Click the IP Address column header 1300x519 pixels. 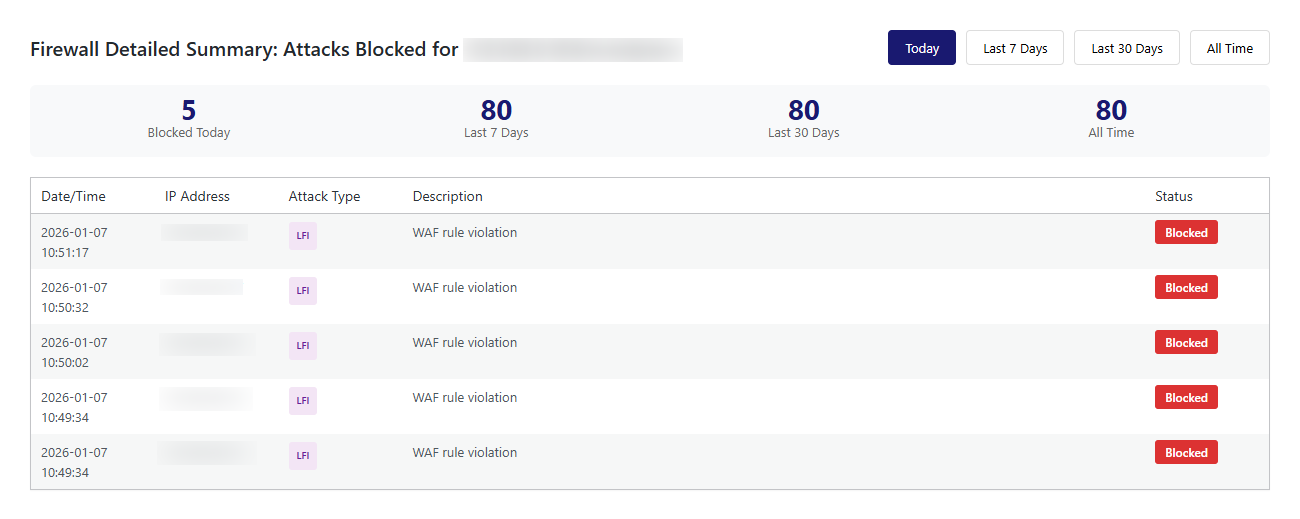pyautogui.click(x=197, y=196)
